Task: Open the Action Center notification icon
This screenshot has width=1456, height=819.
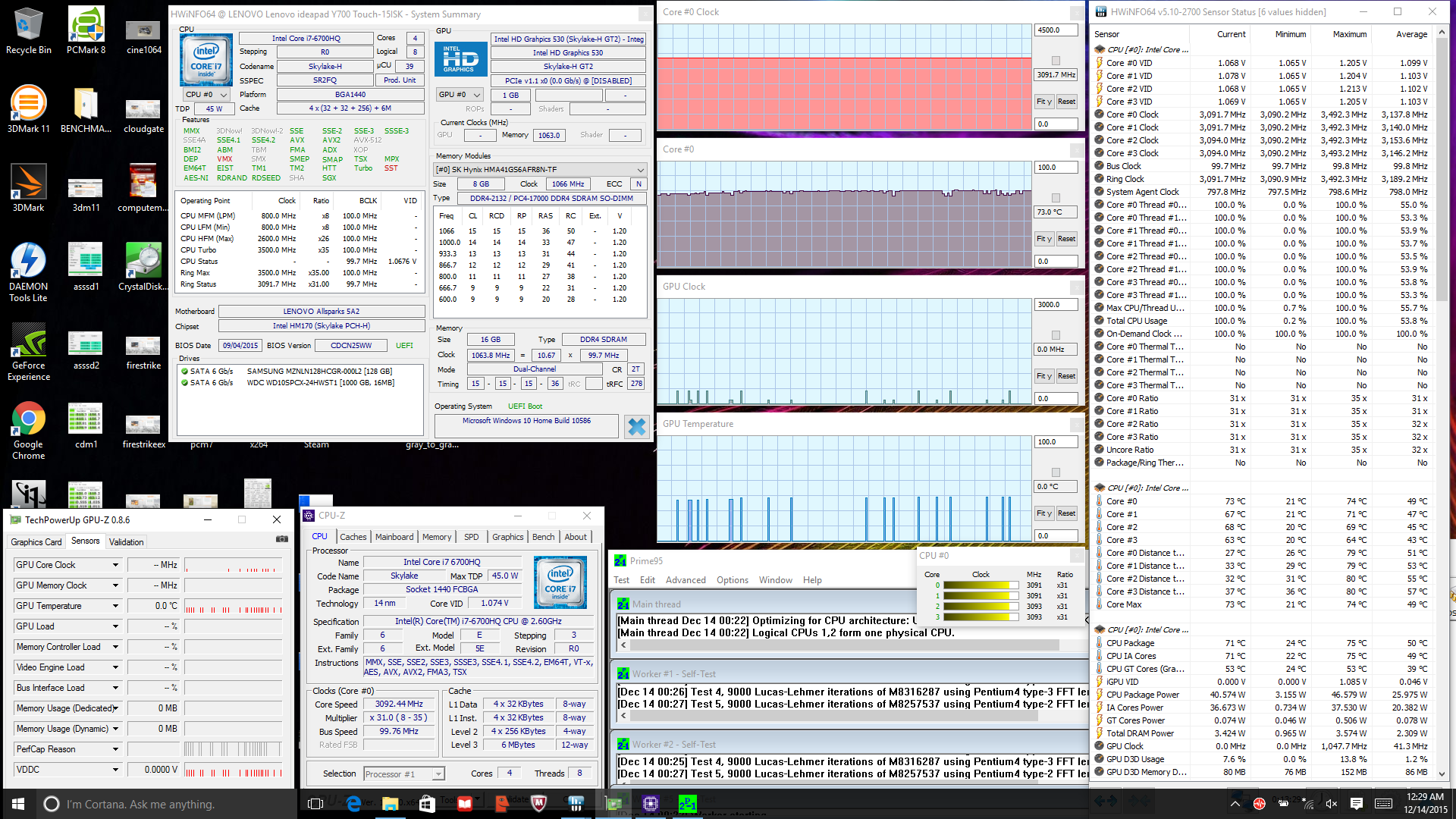Action: (x=1357, y=804)
